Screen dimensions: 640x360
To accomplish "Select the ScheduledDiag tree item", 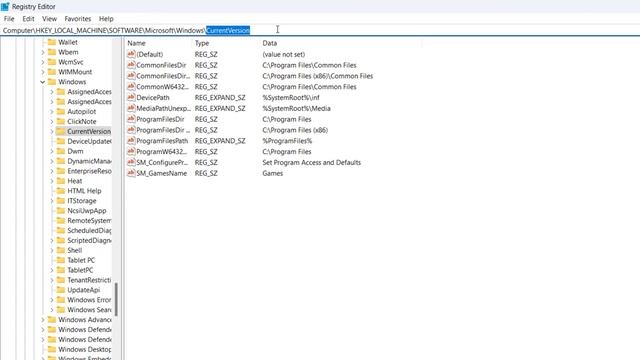I will pos(89,230).
